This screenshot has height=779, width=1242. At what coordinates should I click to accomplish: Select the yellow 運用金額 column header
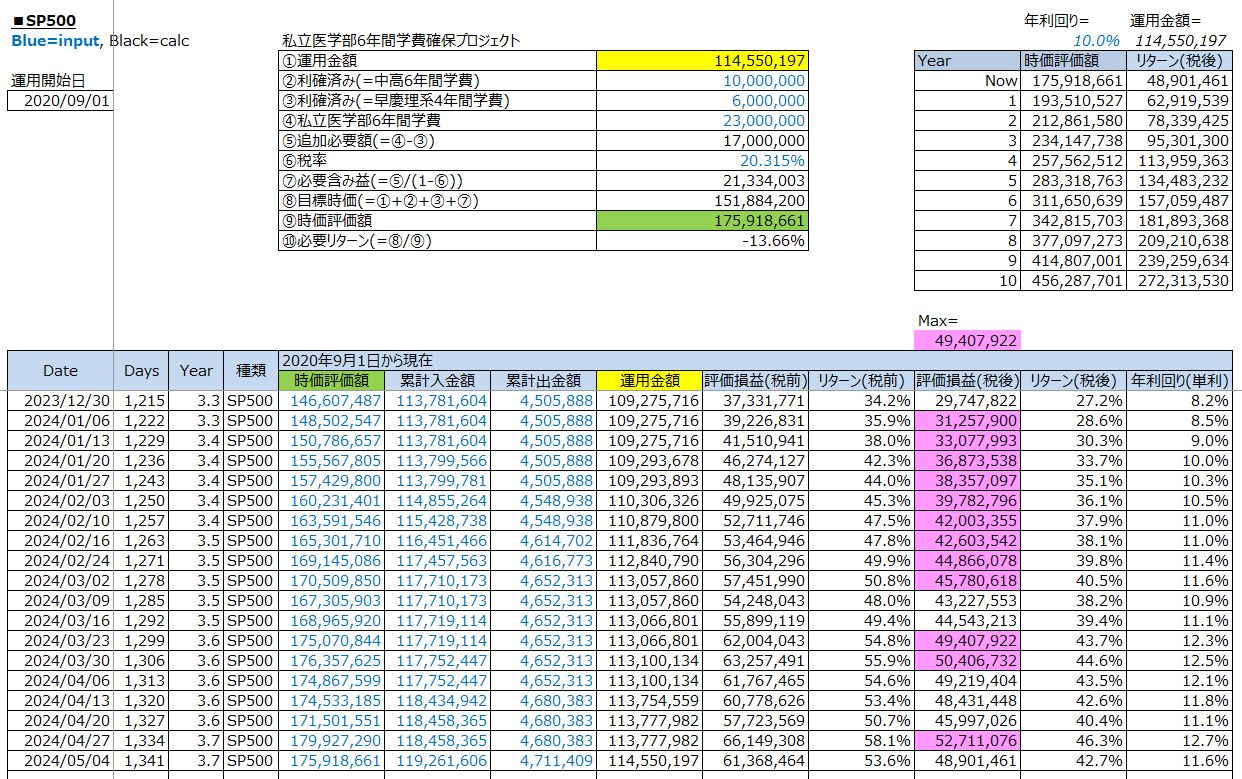pos(649,380)
